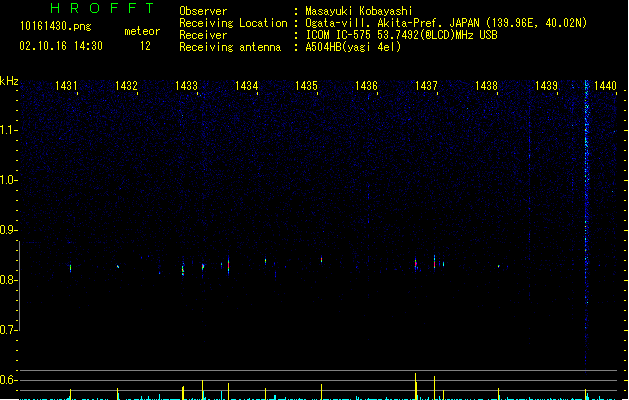This screenshot has height=400, width=629.
Task: Click the Observer label
Action: point(203,11)
